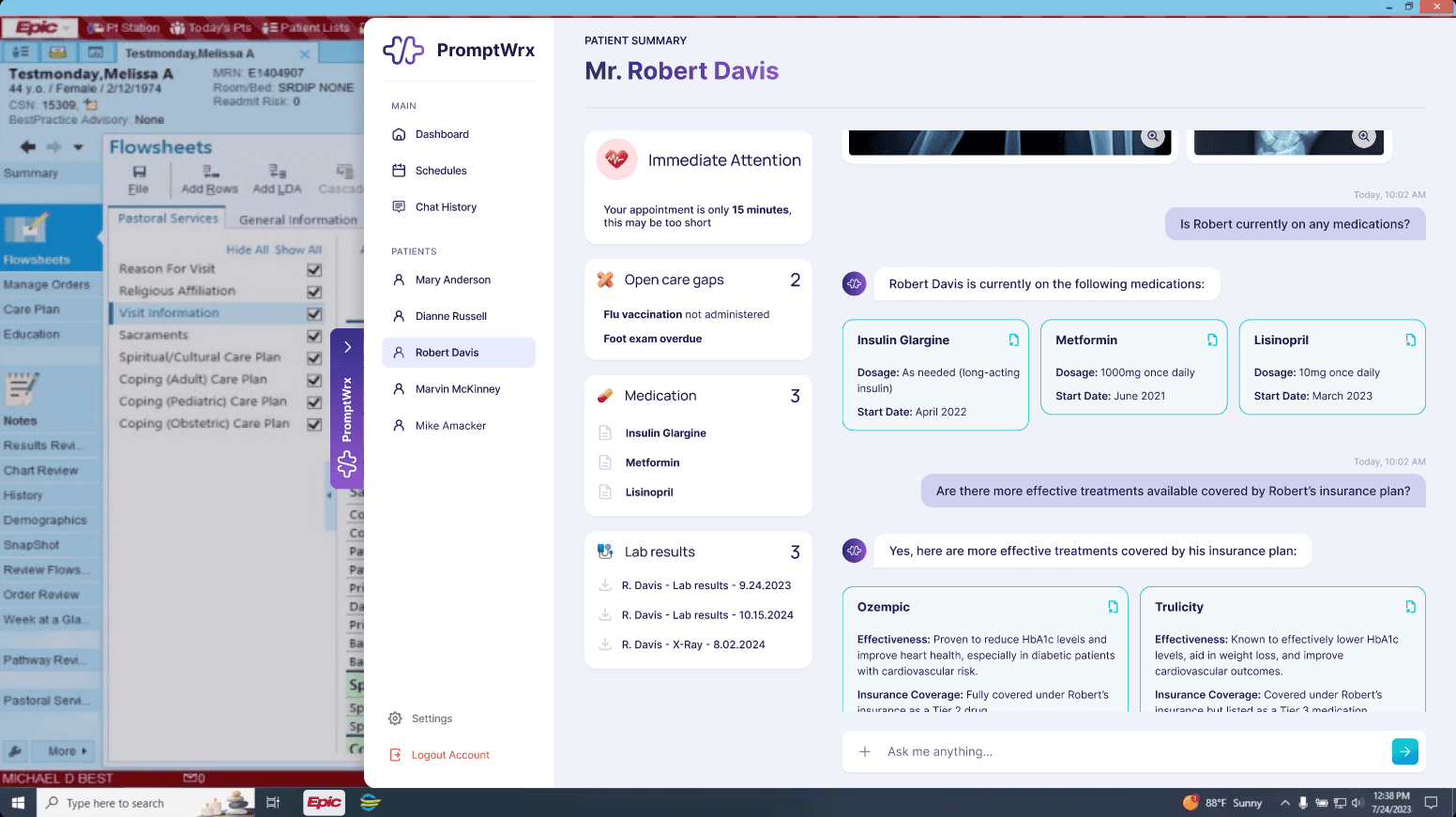Zoom in on the second X-ray image

(x=1364, y=137)
